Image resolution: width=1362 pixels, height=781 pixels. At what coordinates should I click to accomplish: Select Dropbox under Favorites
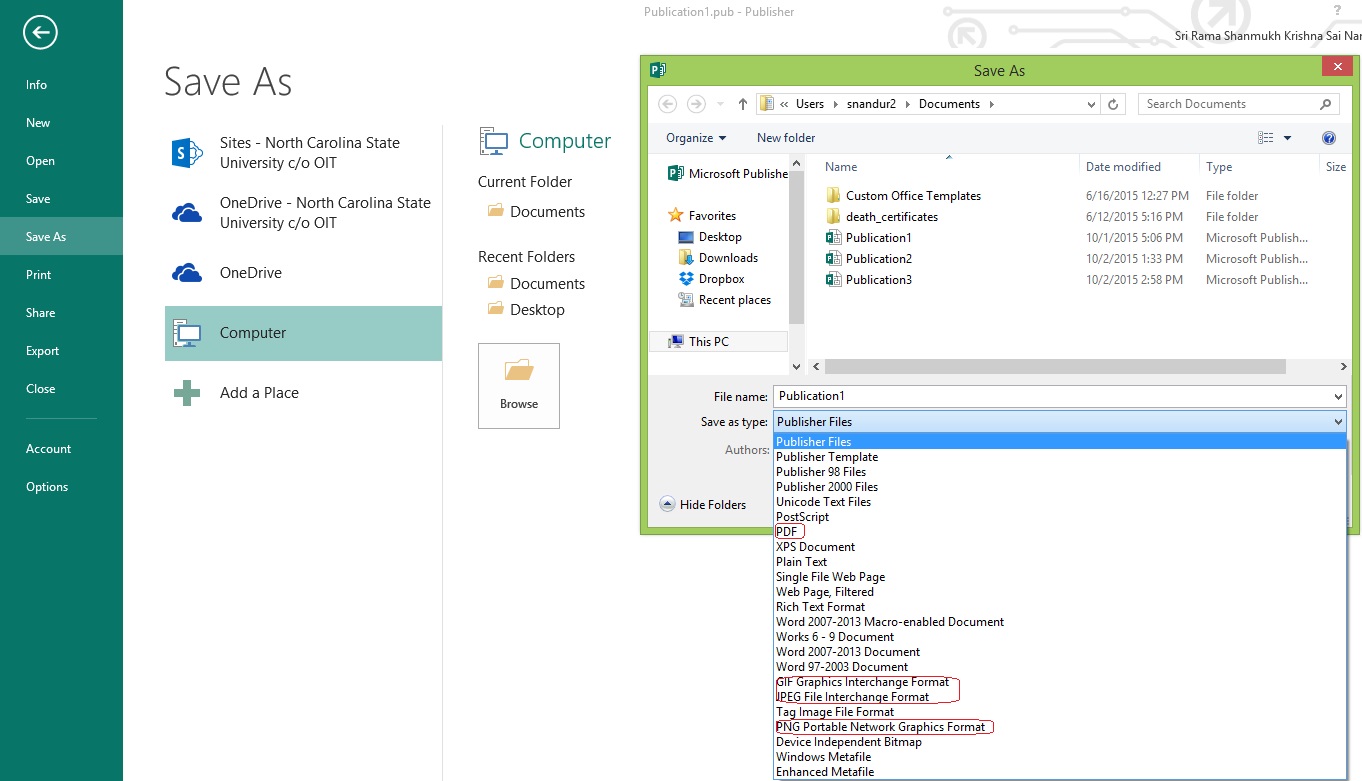(x=711, y=279)
